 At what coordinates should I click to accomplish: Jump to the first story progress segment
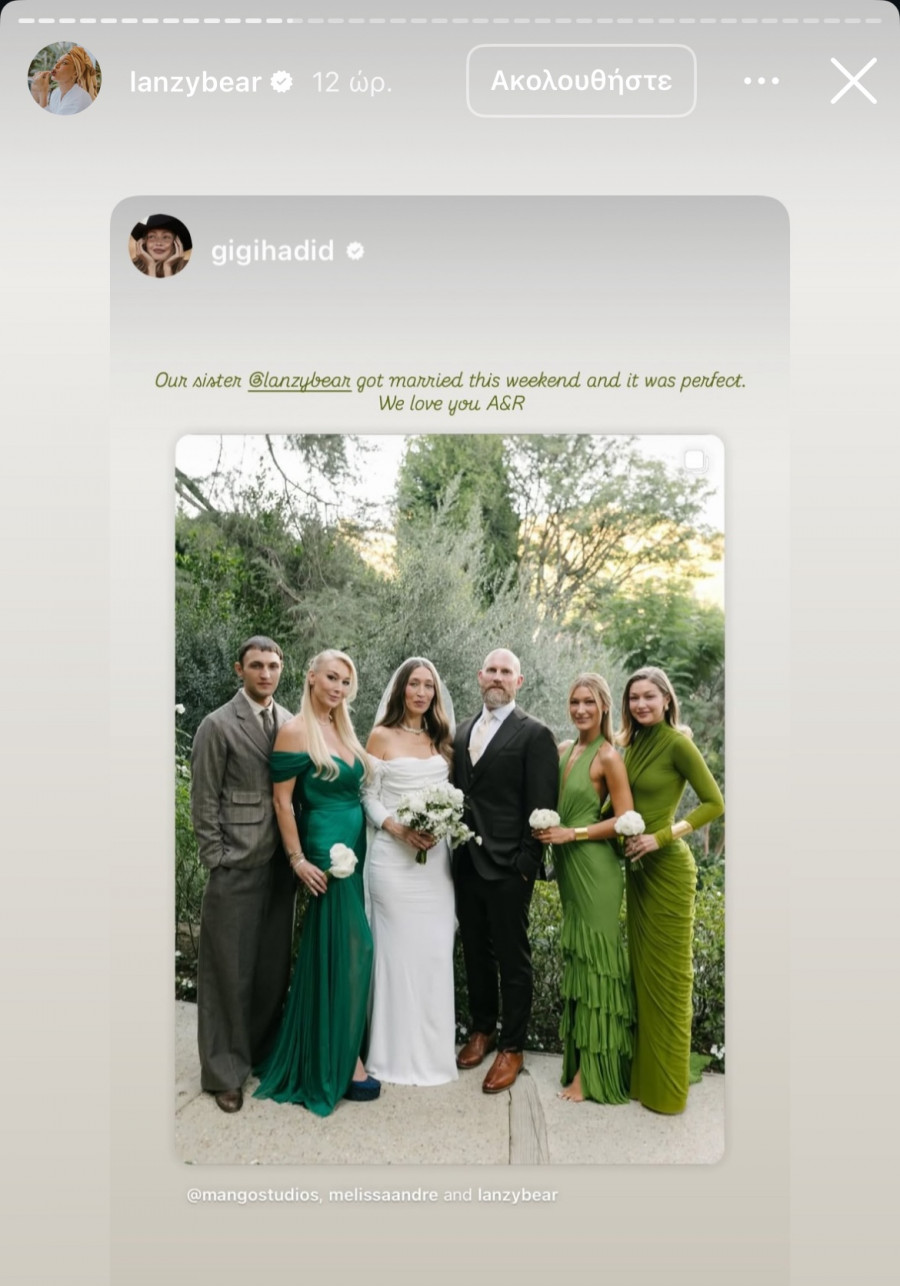click(28, 20)
